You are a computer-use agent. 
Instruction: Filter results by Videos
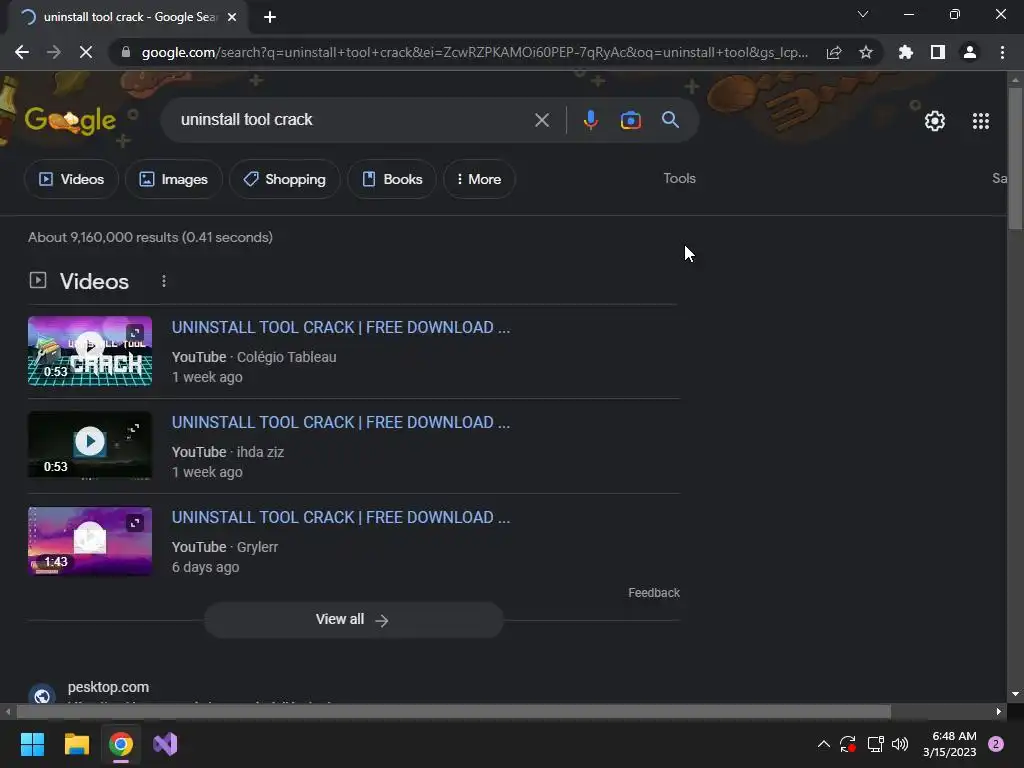[x=71, y=179]
